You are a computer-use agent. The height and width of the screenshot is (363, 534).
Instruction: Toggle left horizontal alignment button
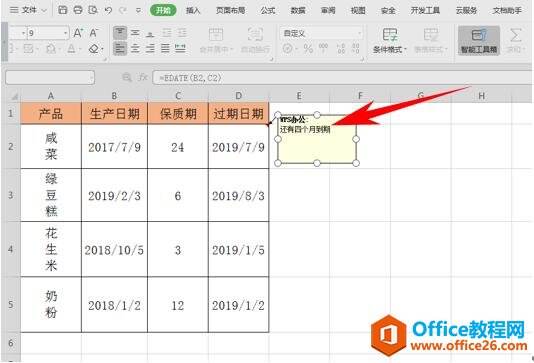(120, 48)
